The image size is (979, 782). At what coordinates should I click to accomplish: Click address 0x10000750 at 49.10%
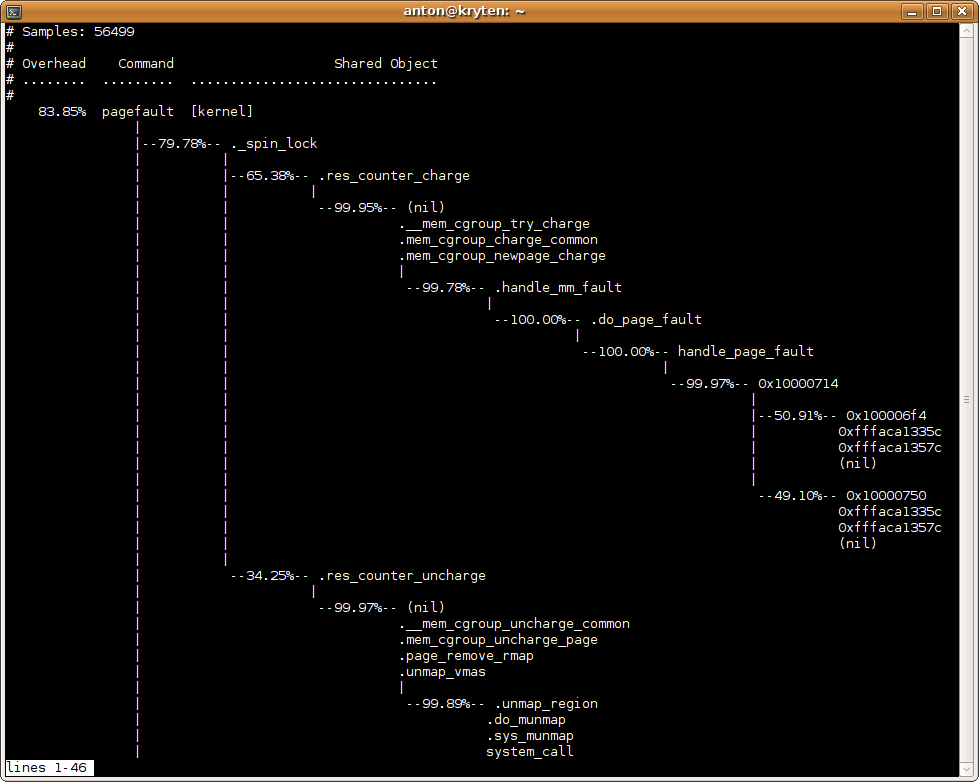pos(886,496)
